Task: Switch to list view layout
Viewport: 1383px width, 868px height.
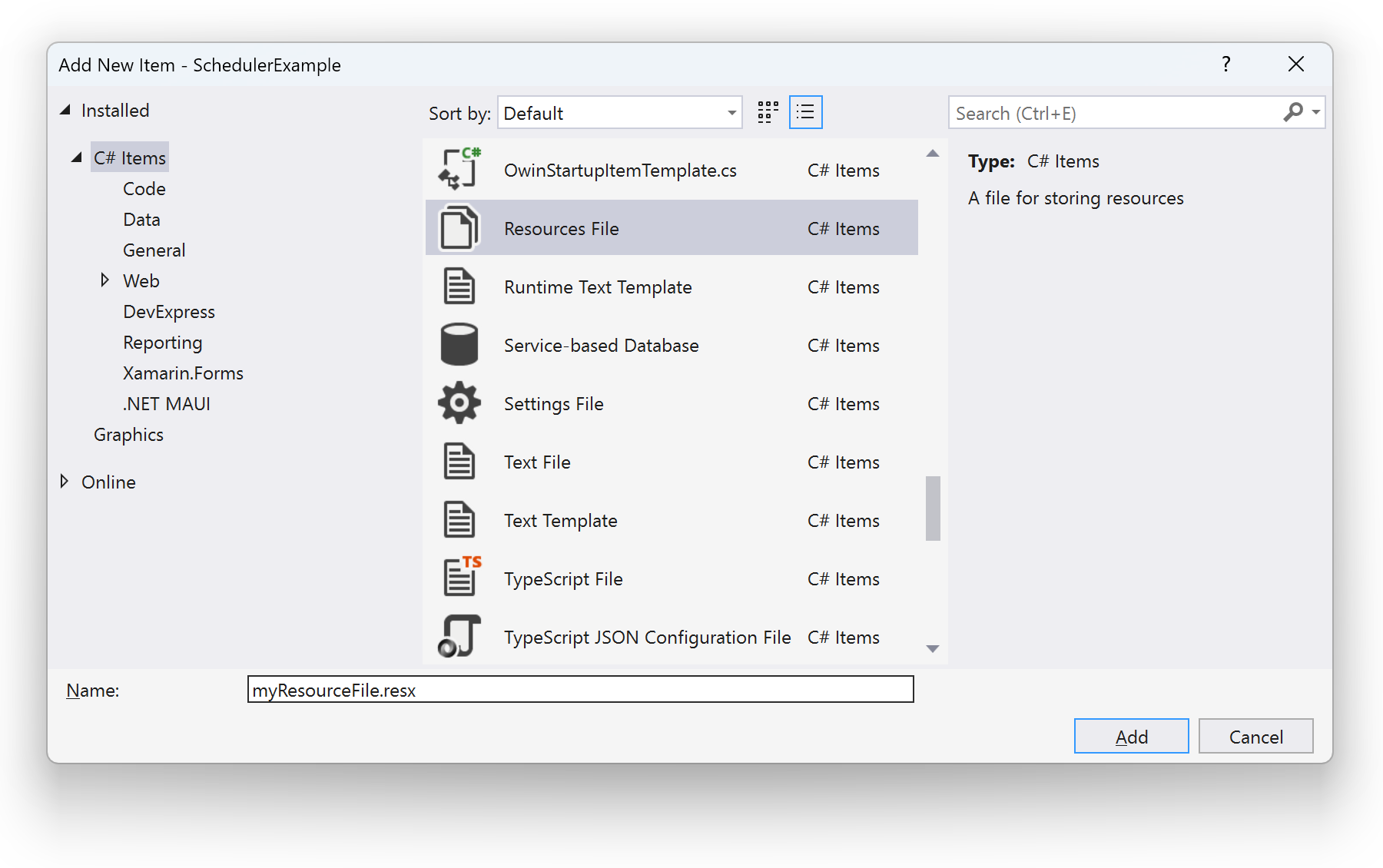Action: [x=805, y=113]
